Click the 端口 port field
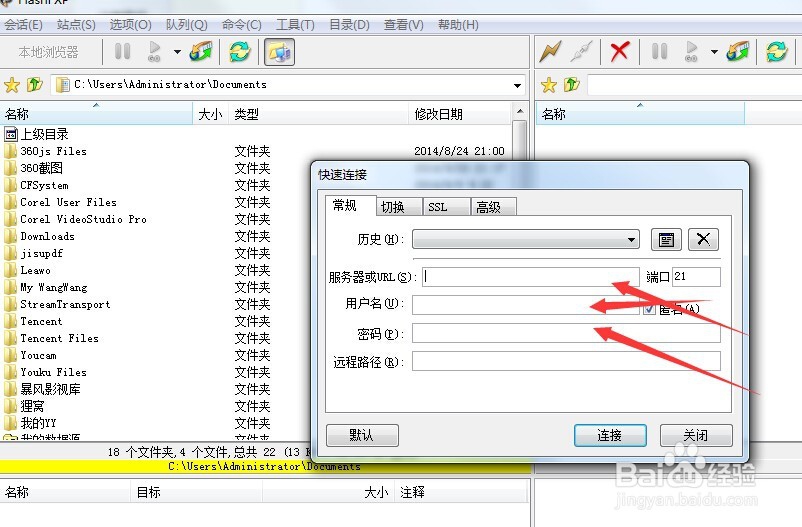802x527 pixels. pos(696,277)
